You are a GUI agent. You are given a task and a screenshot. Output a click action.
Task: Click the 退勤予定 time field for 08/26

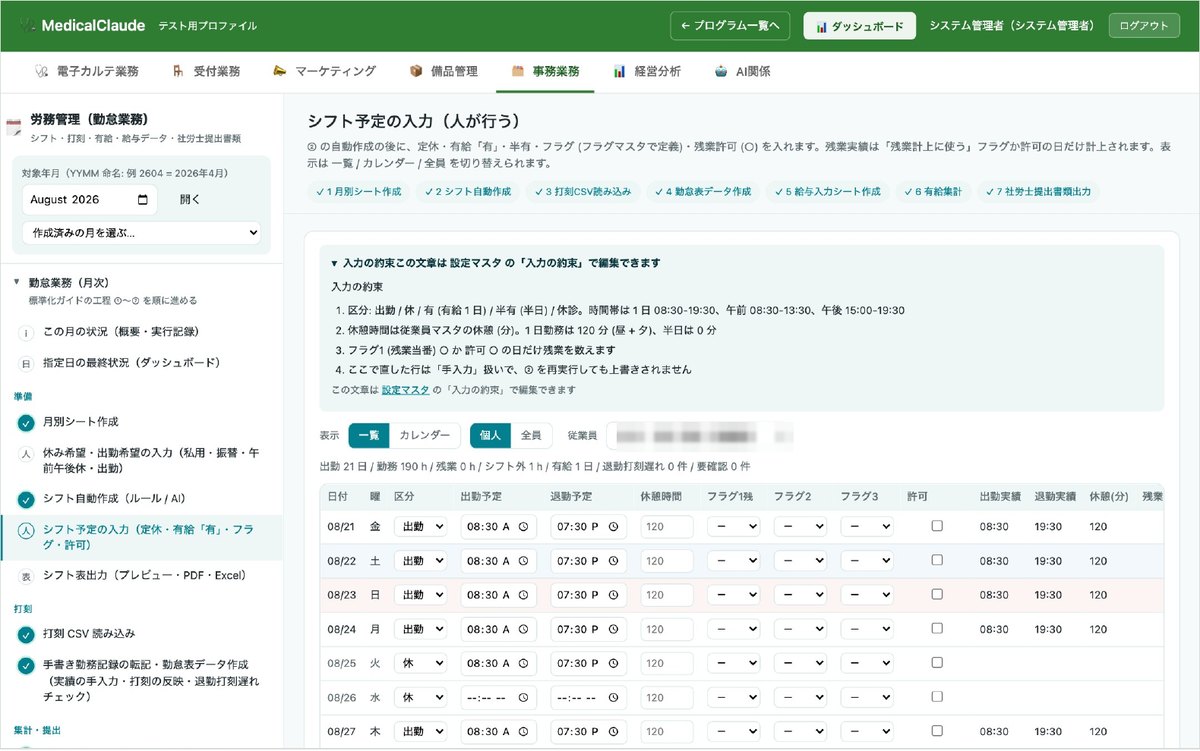click(x=589, y=698)
